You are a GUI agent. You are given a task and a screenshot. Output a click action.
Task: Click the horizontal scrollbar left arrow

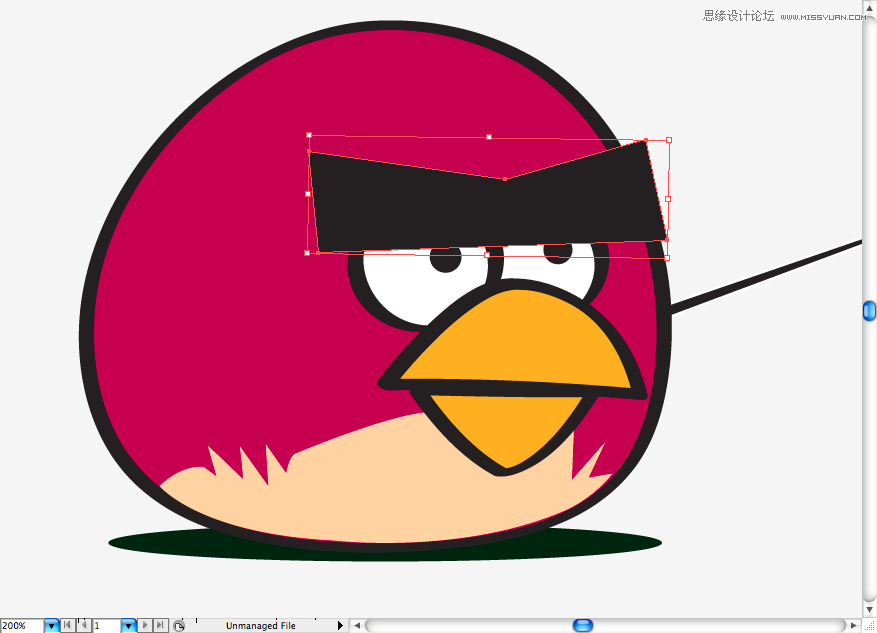(357, 626)
